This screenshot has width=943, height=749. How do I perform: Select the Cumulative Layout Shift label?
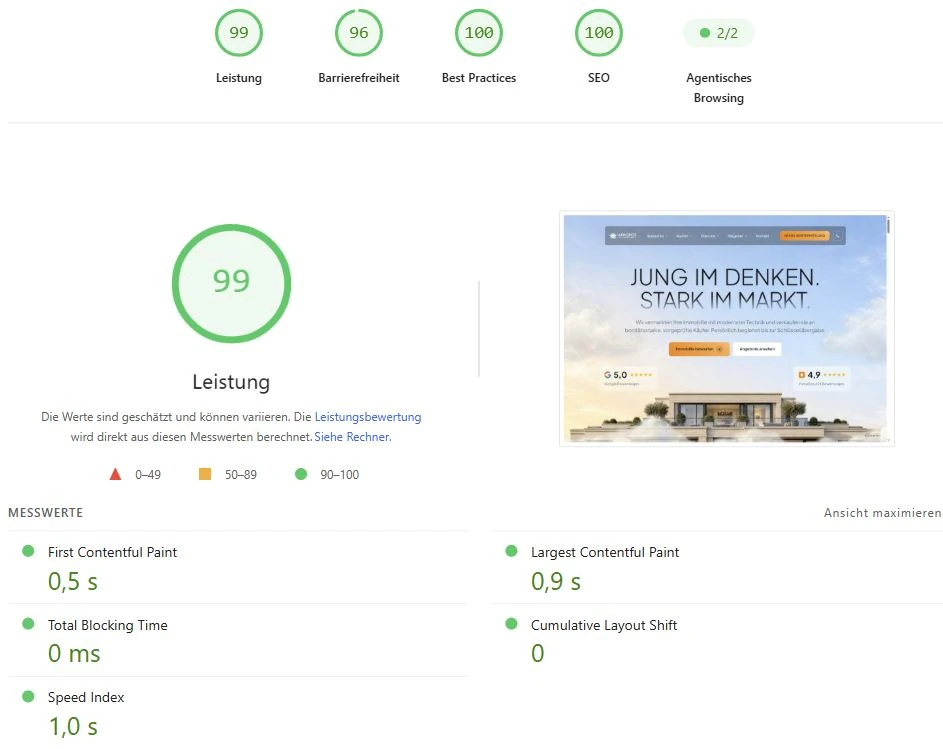coord(604,625)
